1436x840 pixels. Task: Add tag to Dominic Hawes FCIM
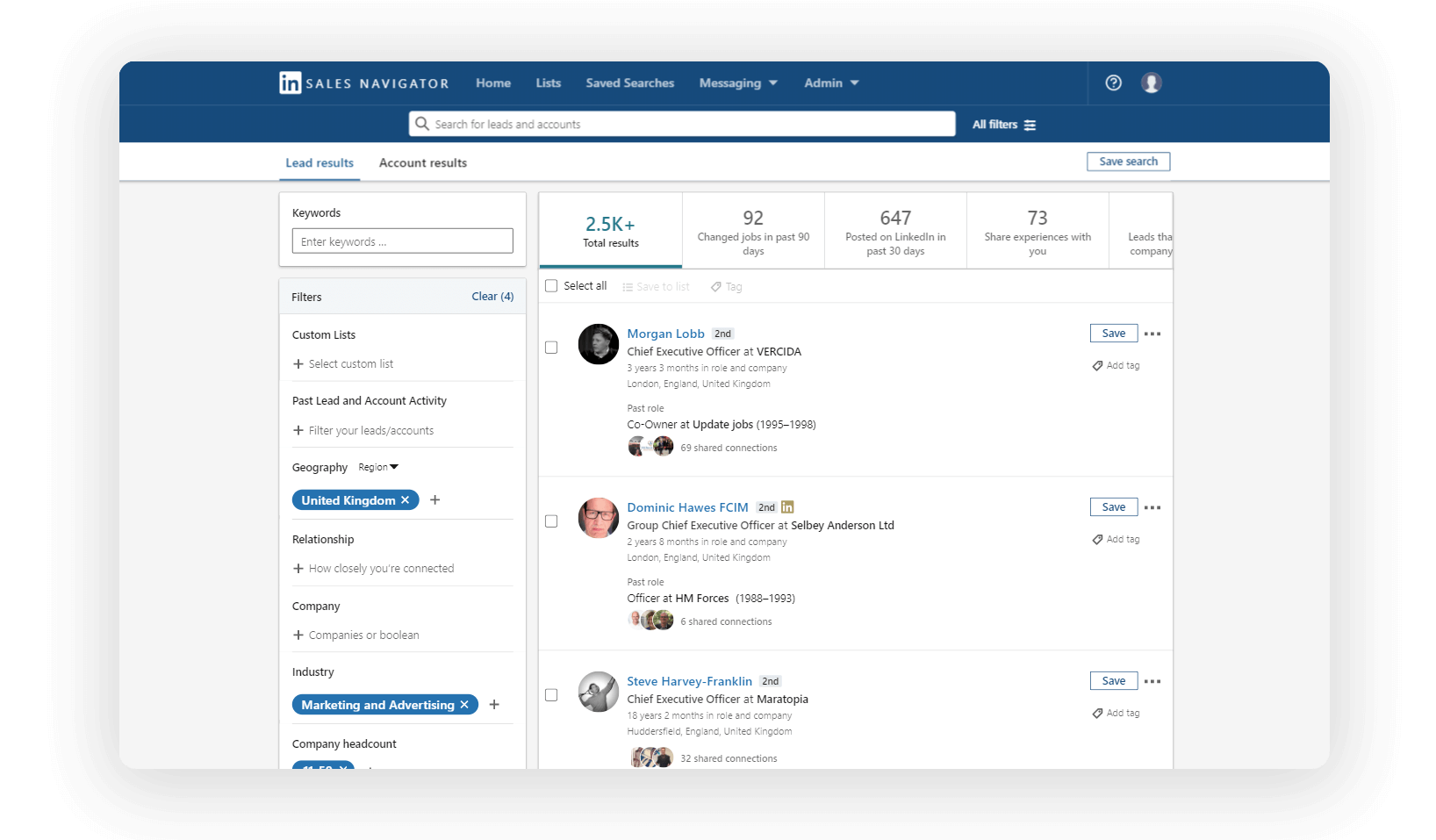1116,539
